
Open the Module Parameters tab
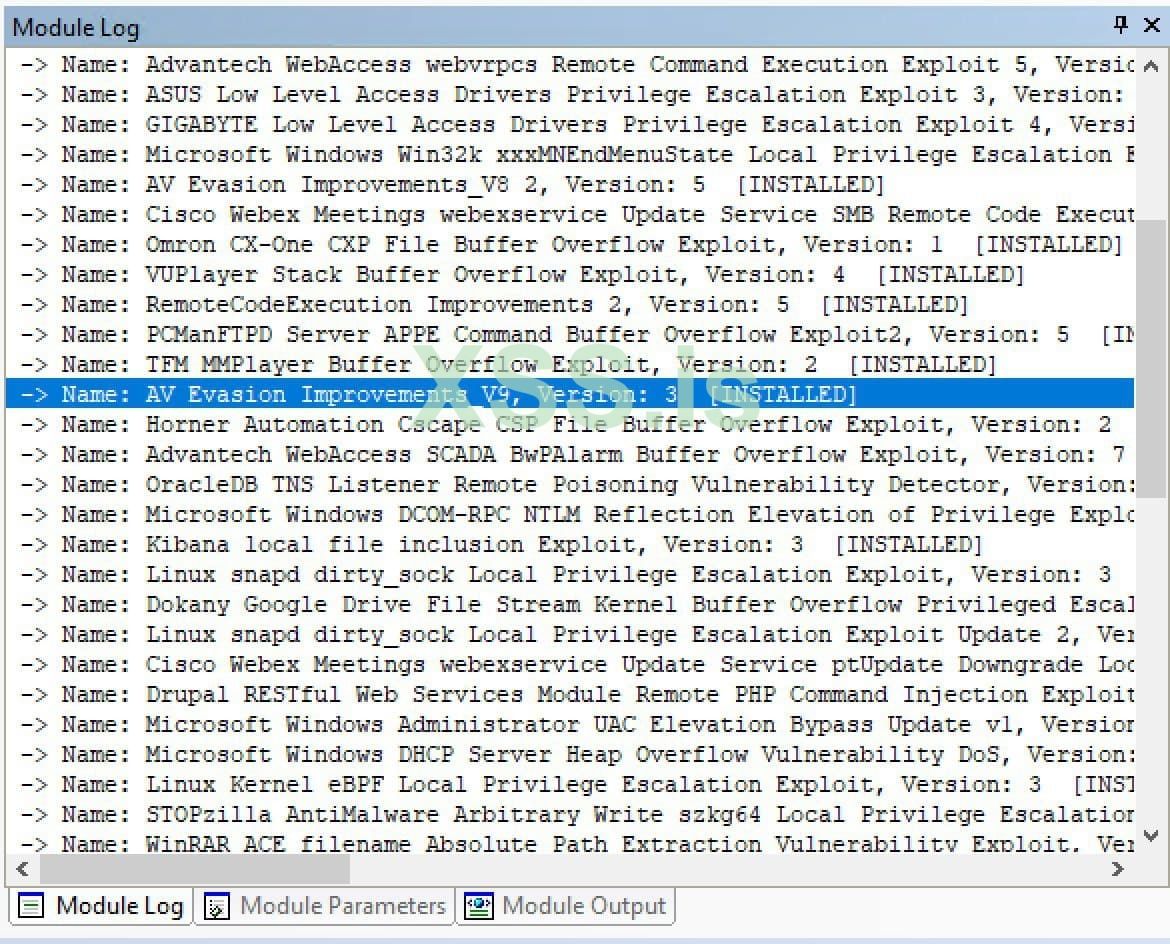click(x=325, y=906)
